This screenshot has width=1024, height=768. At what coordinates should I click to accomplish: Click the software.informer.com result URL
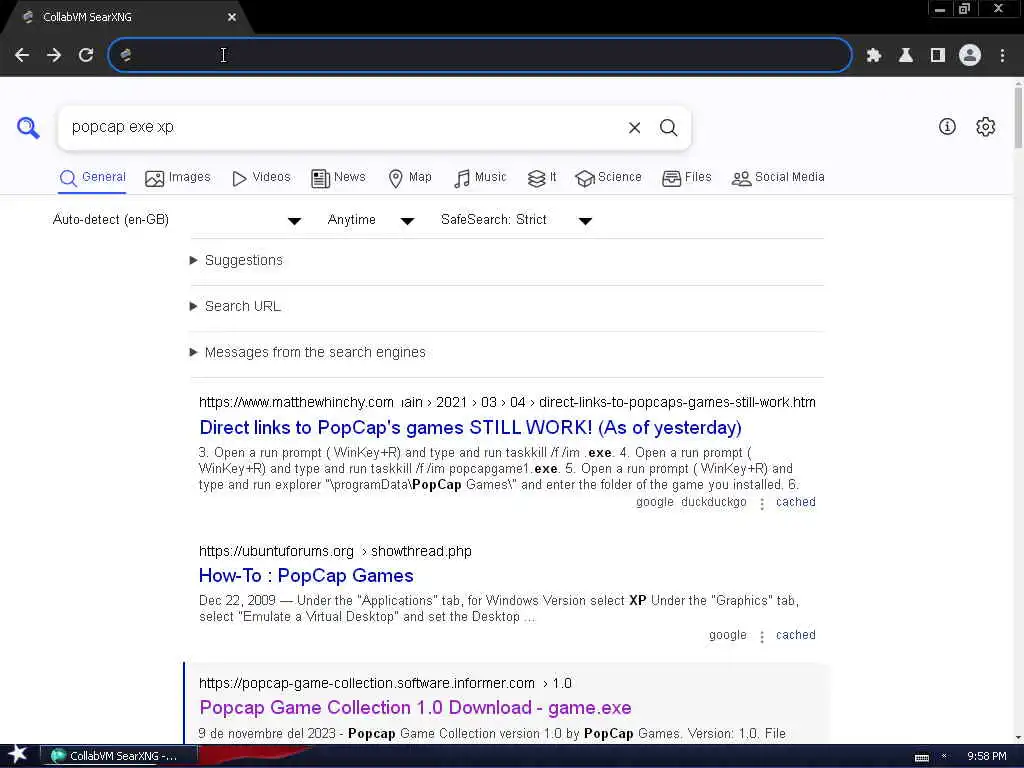[x=385, y=683]
